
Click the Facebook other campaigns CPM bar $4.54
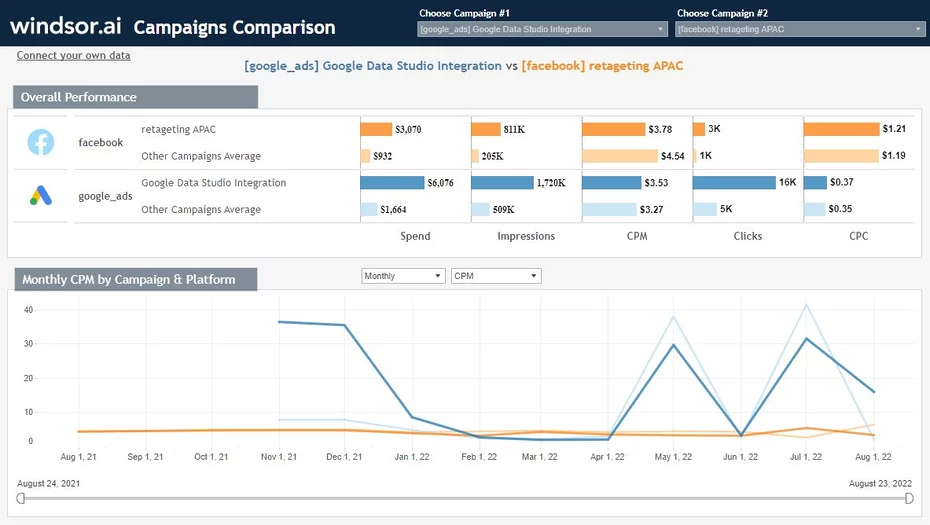[620, 156]
